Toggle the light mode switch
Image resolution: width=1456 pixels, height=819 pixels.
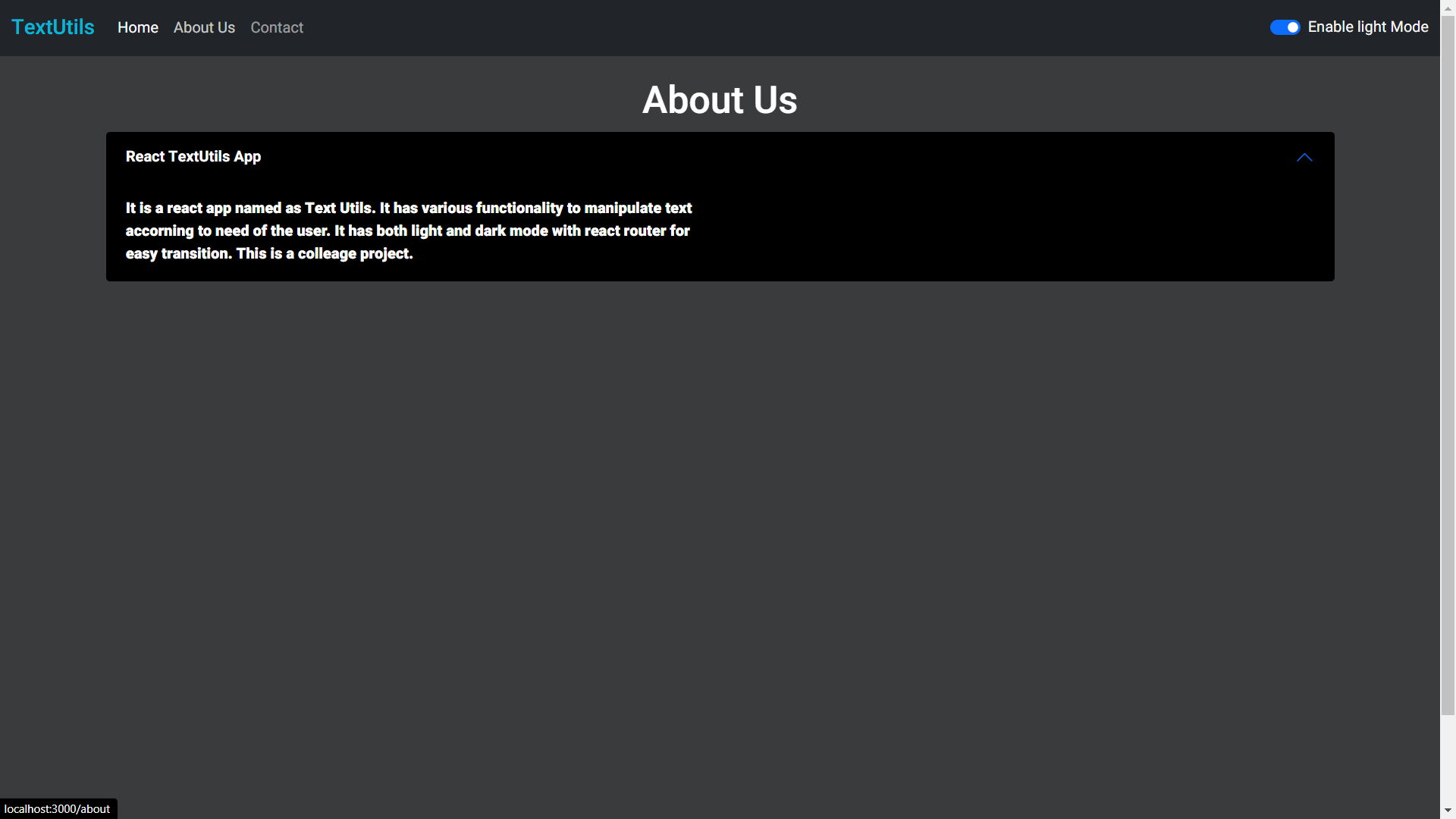point(1285,27)
